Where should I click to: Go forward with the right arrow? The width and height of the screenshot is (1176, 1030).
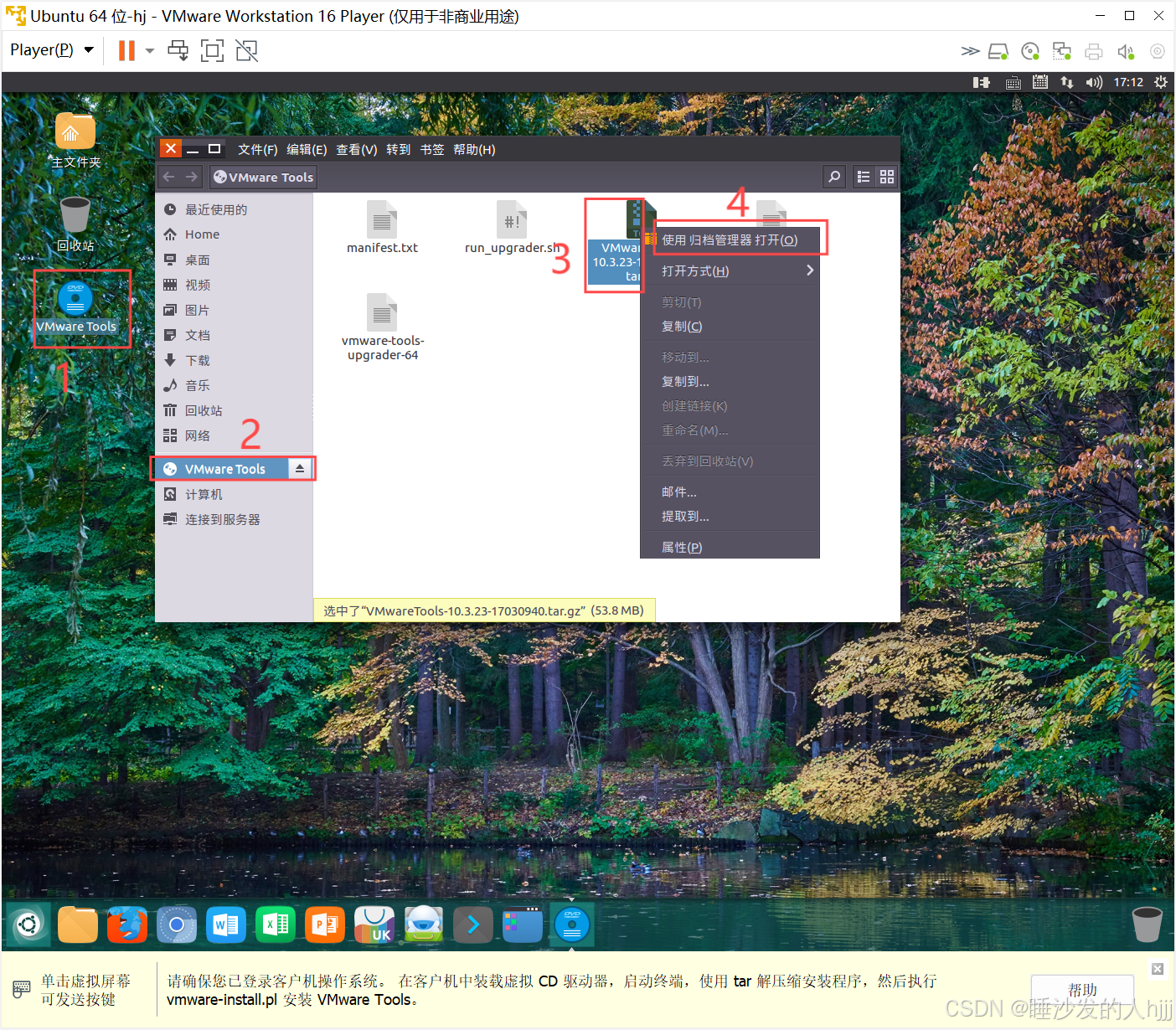(192, 177)
